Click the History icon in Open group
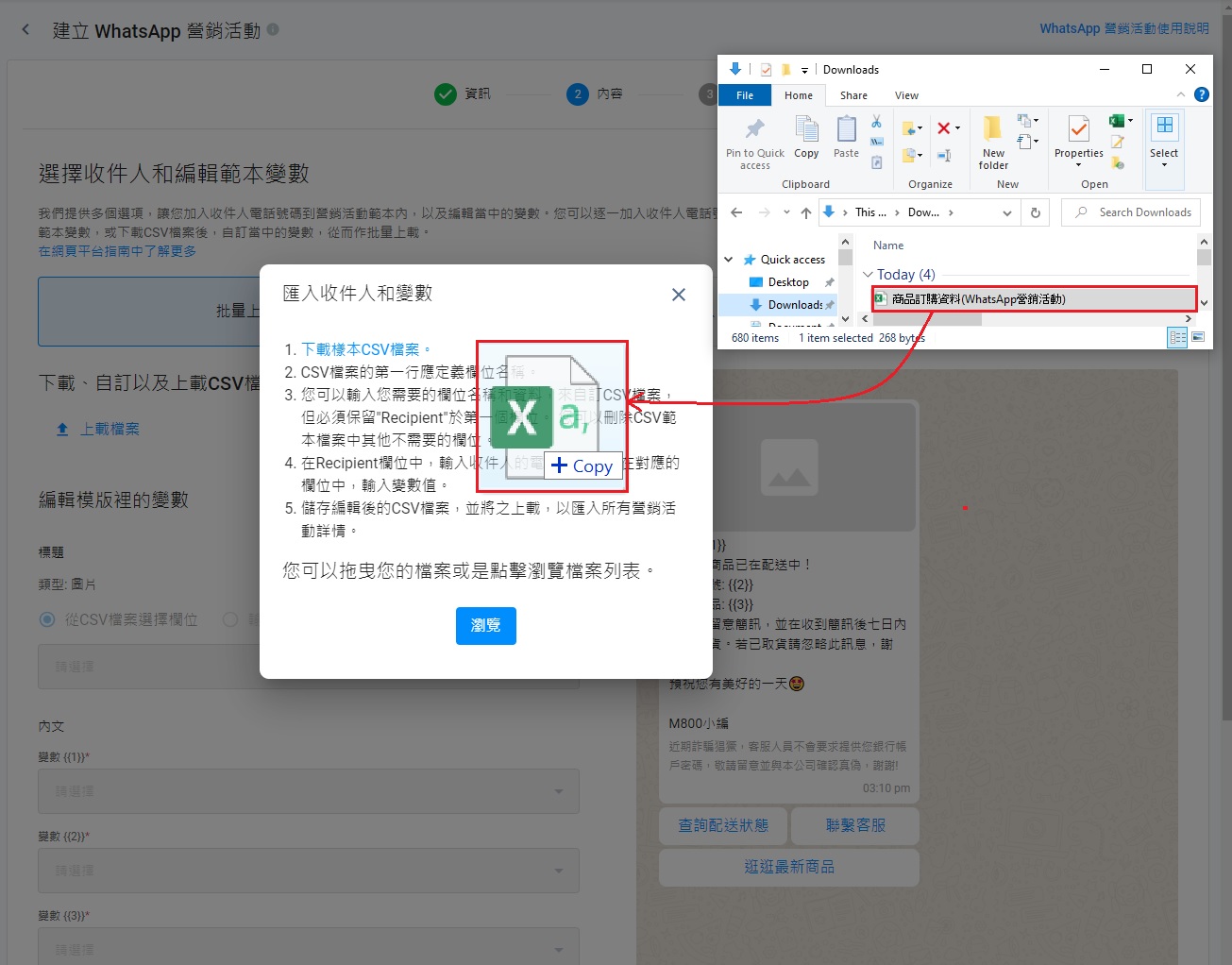 1118,162
